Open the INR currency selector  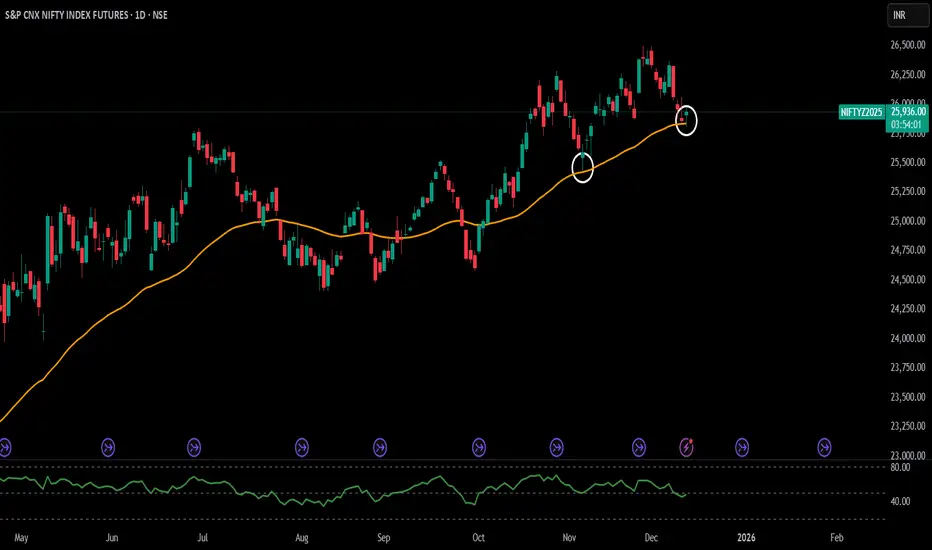(x=908, y=15)
